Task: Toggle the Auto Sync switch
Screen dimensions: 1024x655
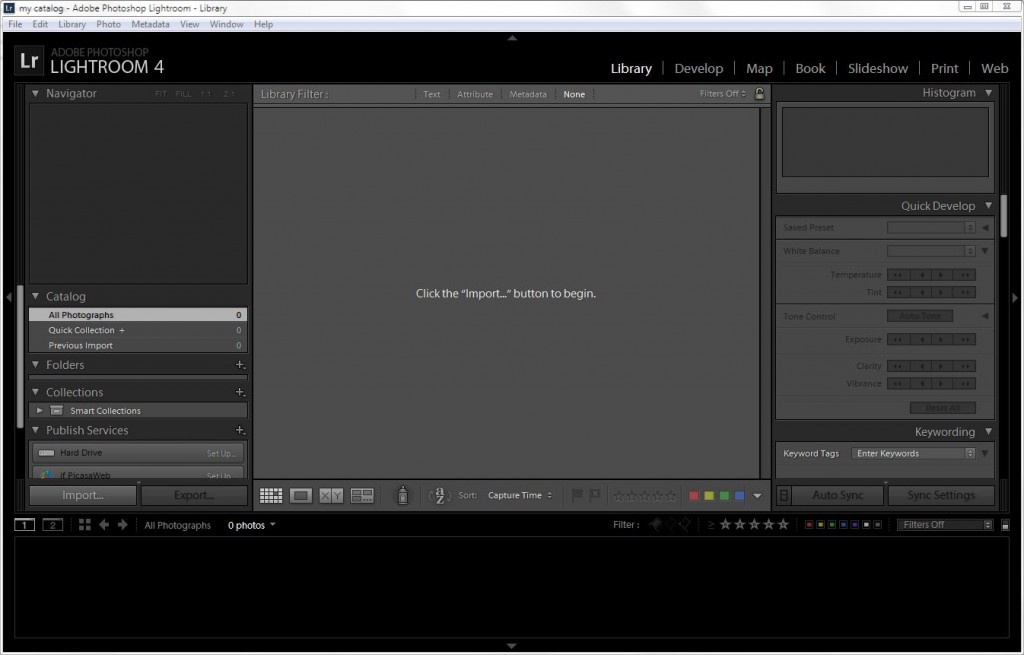Action: coord(784,495)
